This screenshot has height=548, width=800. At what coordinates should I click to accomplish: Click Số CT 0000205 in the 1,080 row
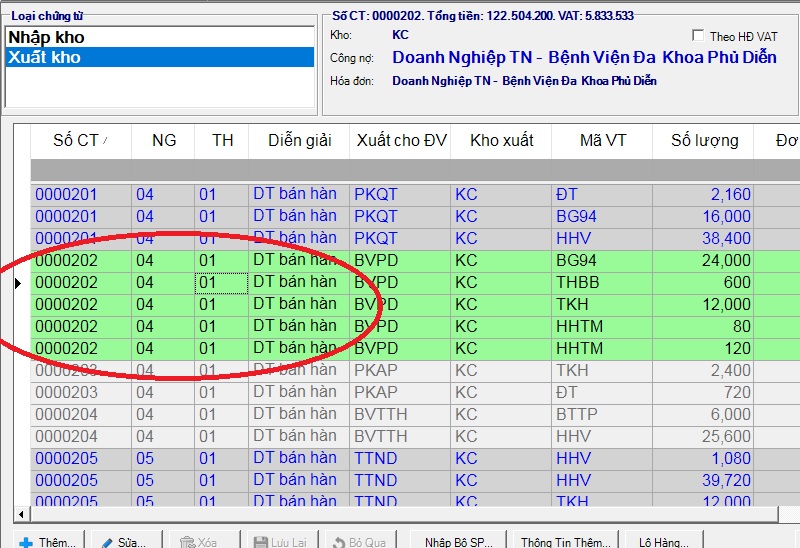click(81, 458)
